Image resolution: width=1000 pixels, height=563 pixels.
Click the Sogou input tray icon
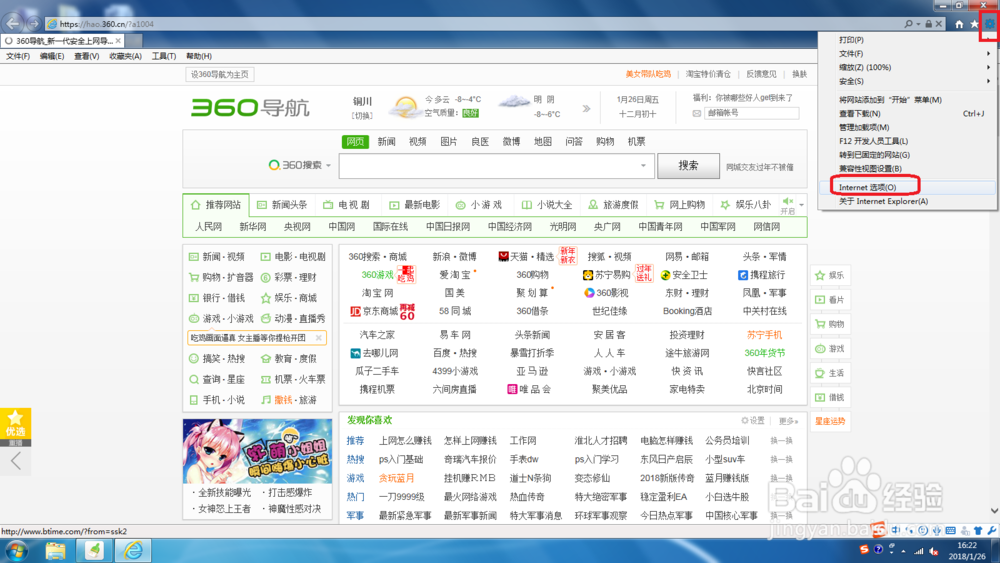[x=864, y=550]
